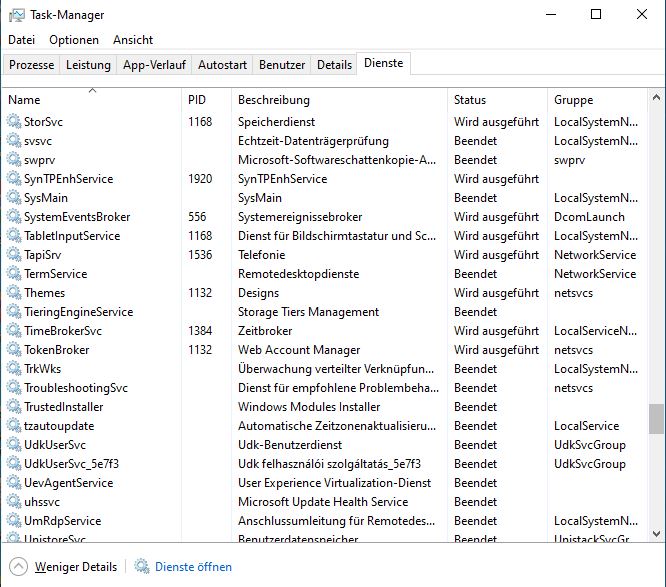Screen dimensions: 666x587
Task: Click the uhssvc service icon
Action: [14, 502]
